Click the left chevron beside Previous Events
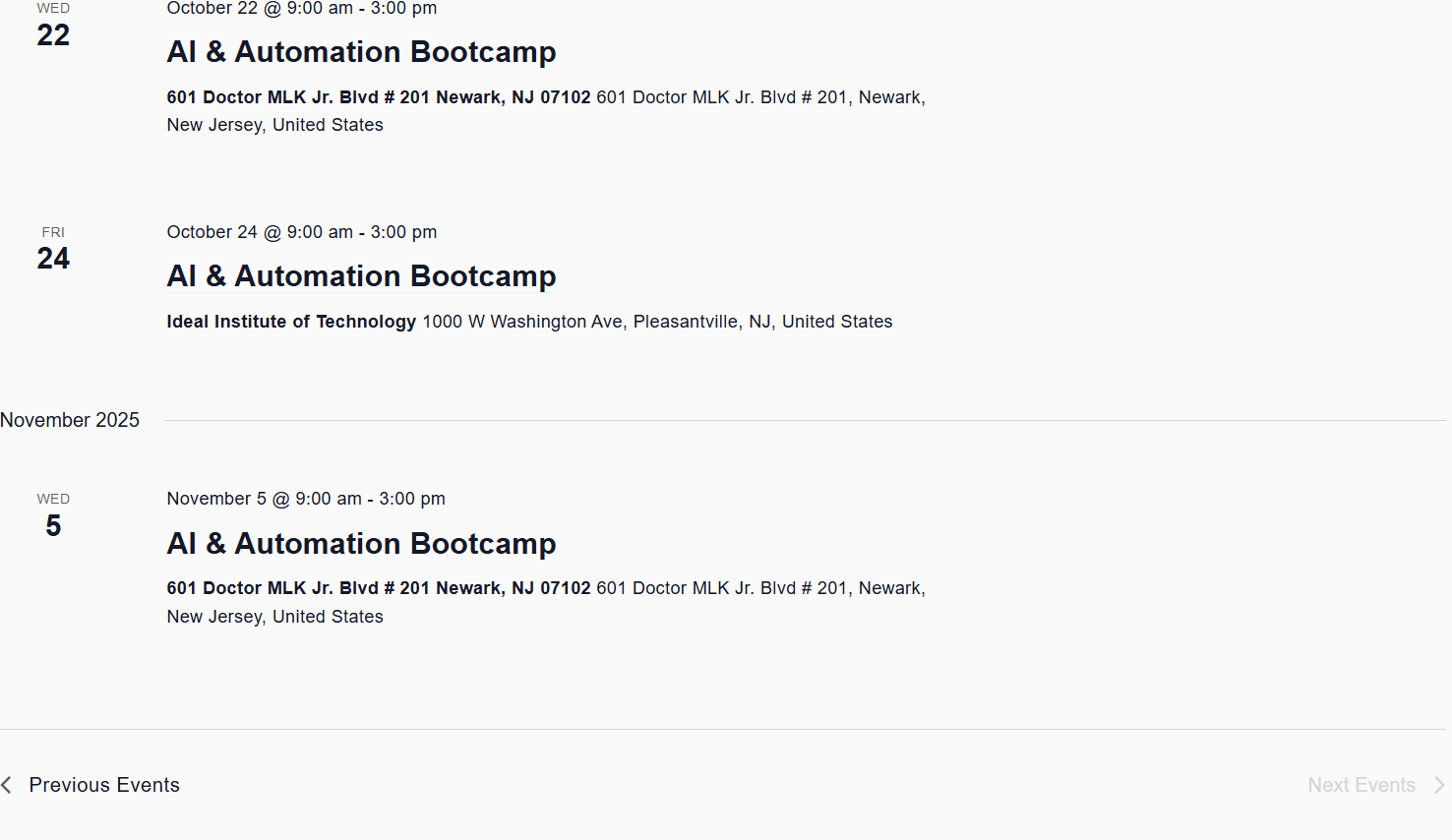 (7, 785)
